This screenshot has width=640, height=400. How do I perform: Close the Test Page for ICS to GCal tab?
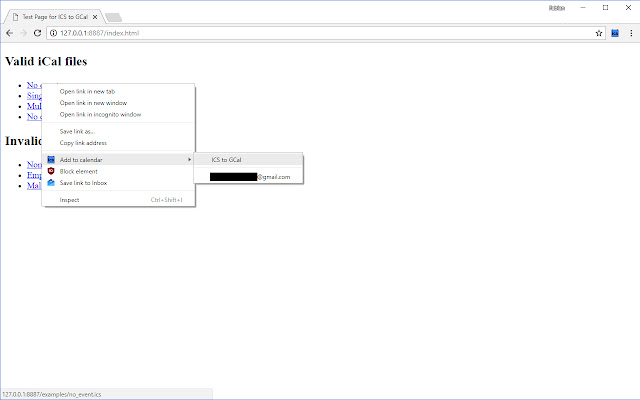95,17
